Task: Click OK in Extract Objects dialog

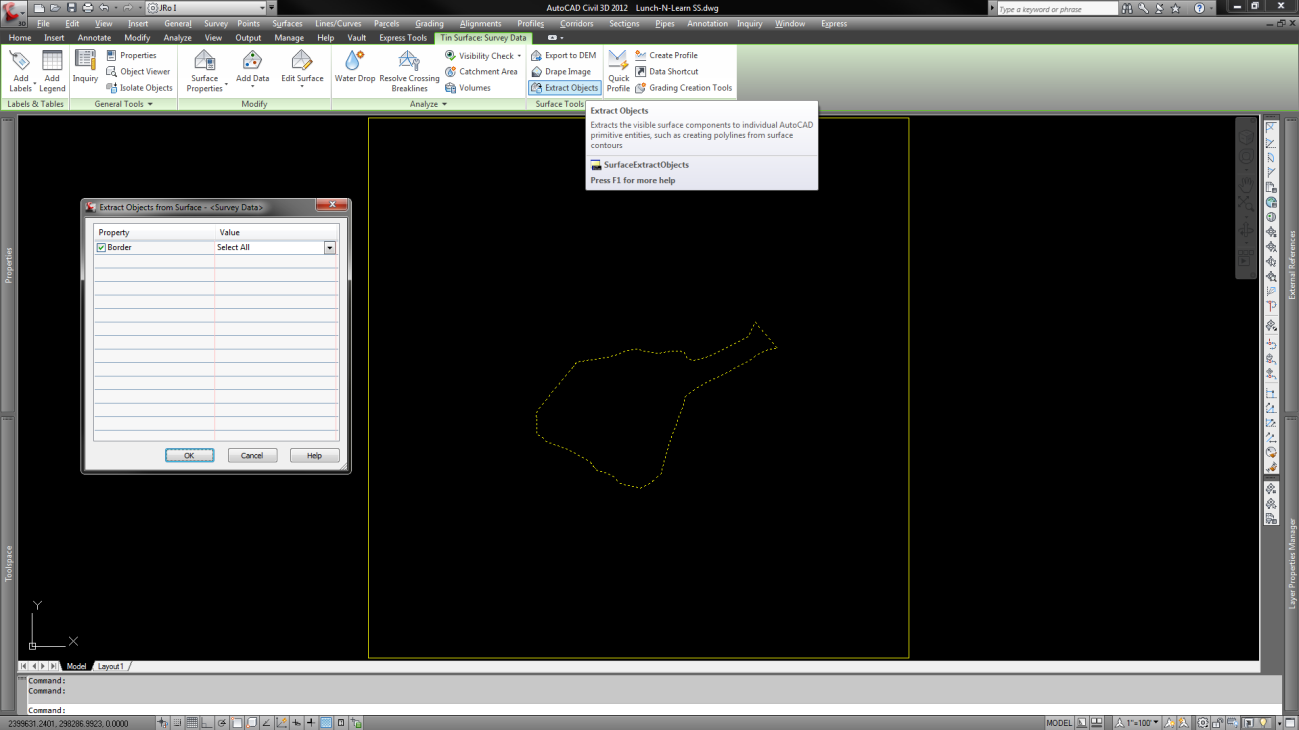Action: tap(190, 455)
